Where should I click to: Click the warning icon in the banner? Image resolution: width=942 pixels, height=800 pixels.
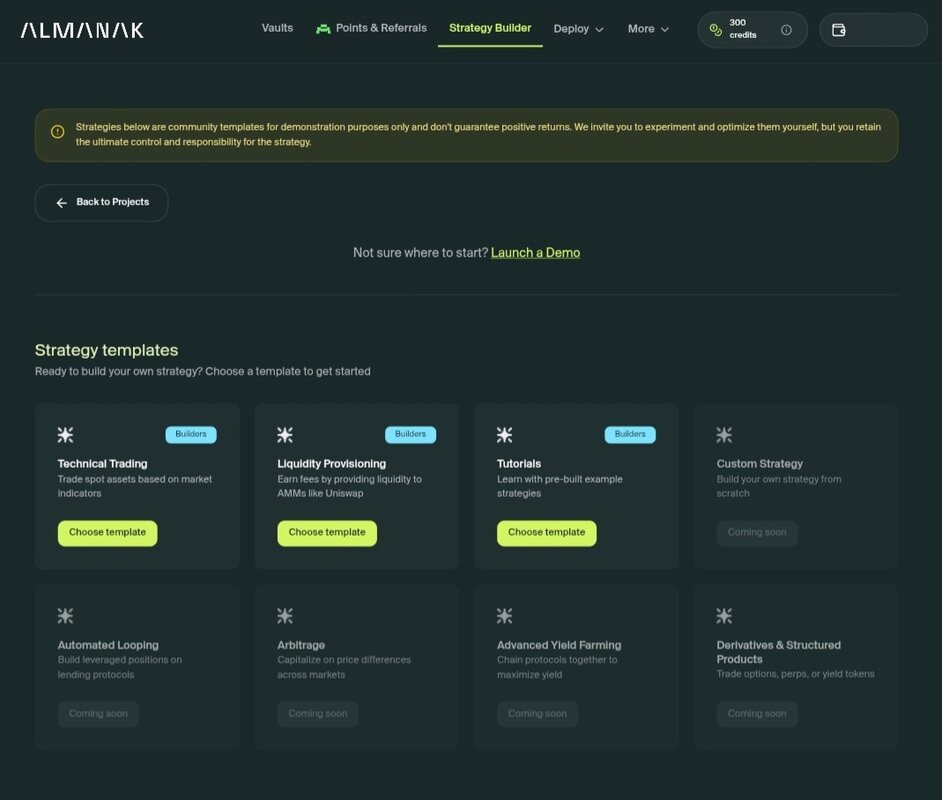coord(57,132)
